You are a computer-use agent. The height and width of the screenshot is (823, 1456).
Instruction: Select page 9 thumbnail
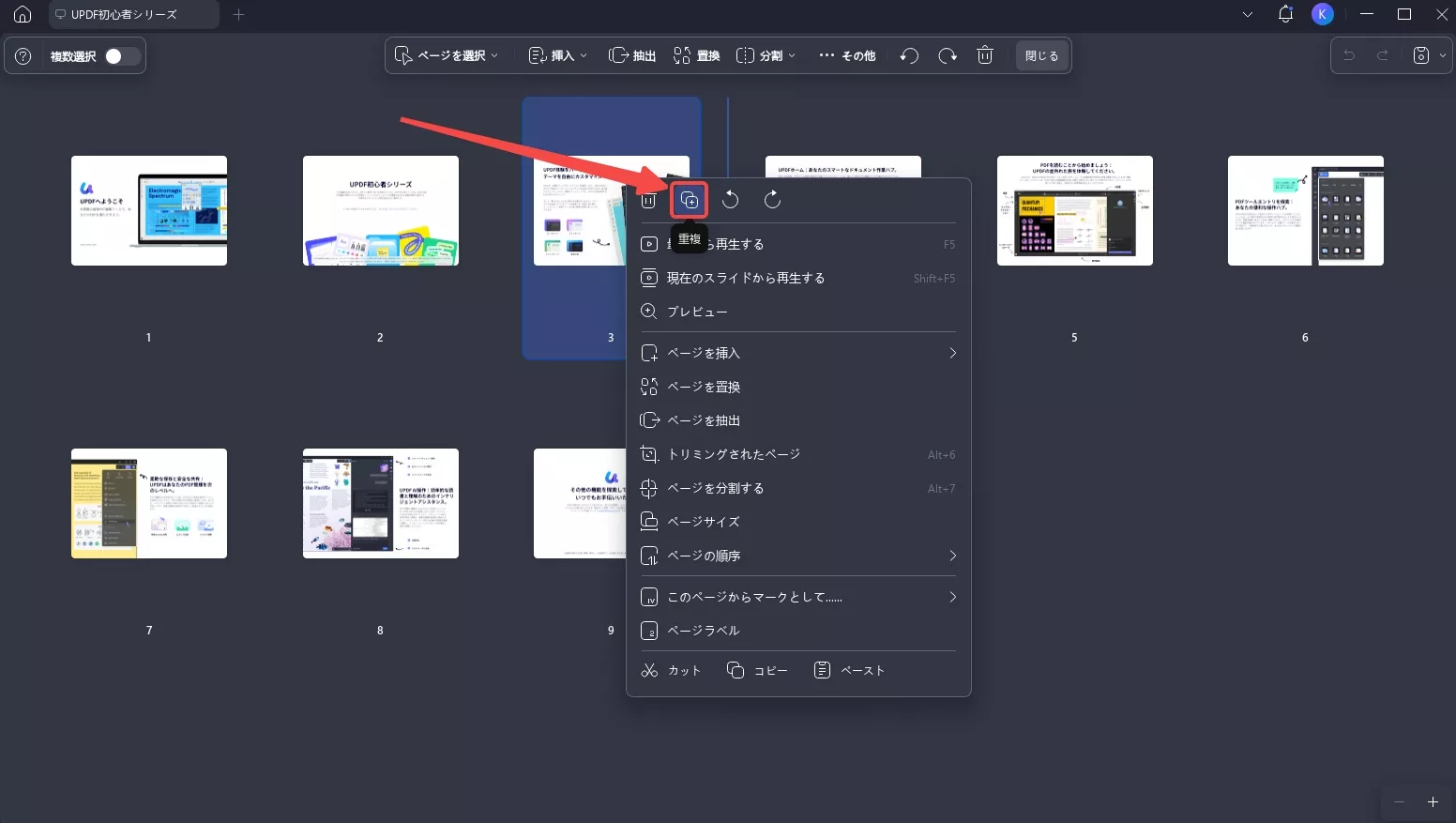tap(579, 503)
